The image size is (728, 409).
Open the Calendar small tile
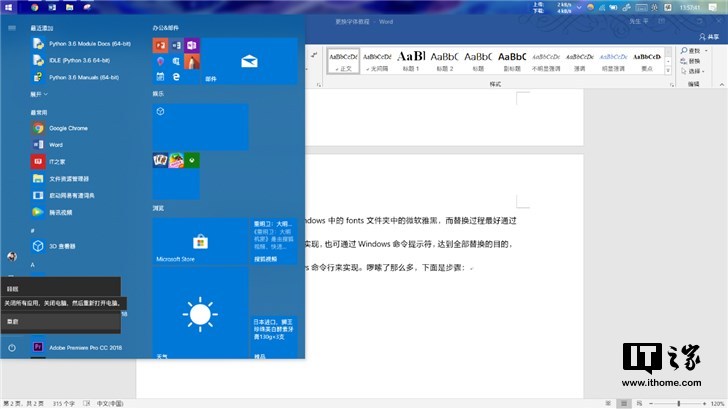pyautogui.click(x=160, y=77)
